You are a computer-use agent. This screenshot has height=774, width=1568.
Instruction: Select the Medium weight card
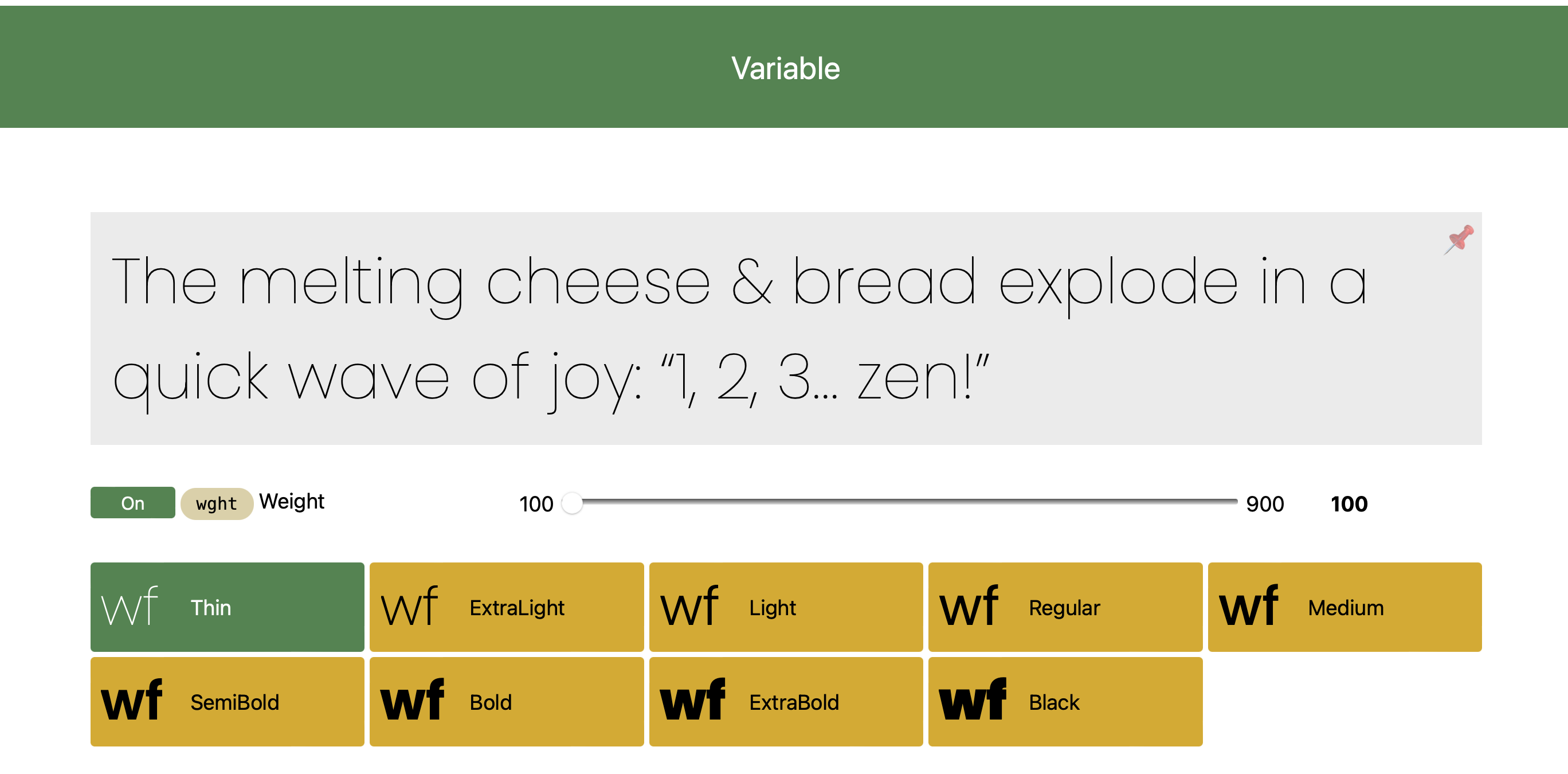coord(1344,607)
